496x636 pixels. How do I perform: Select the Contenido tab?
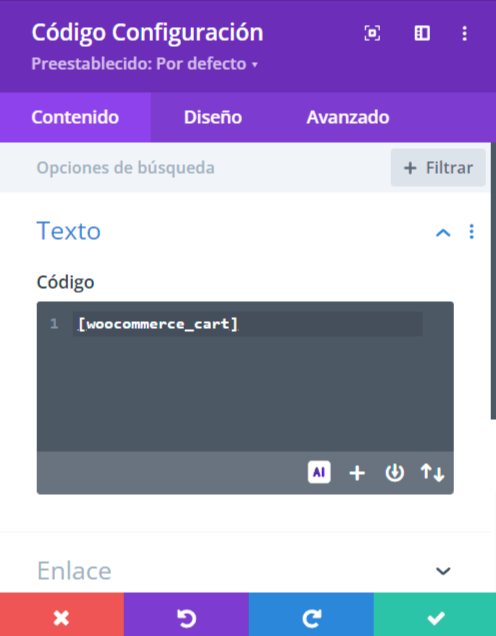pyautogui.click(x=75, y=117)
